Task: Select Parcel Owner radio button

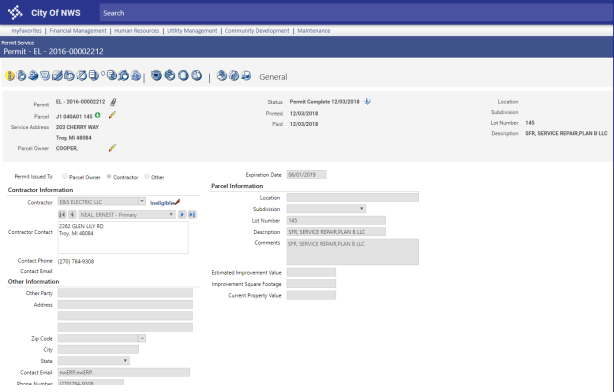Action: (x=65, y=177)
